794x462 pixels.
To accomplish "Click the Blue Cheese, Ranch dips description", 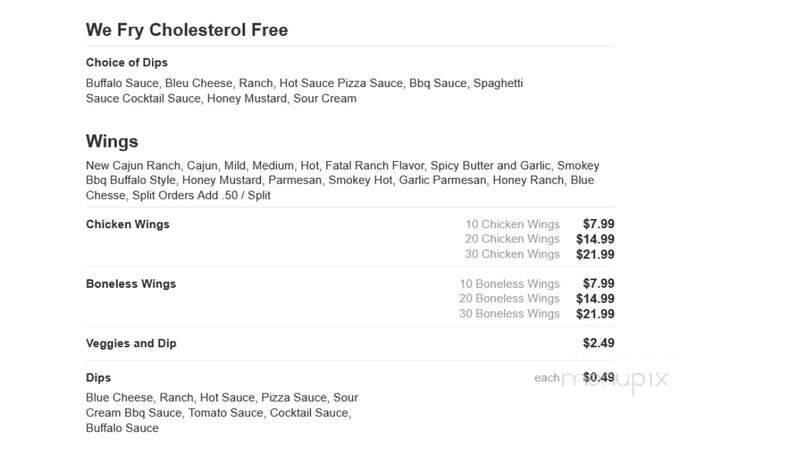I will point(222,413).
